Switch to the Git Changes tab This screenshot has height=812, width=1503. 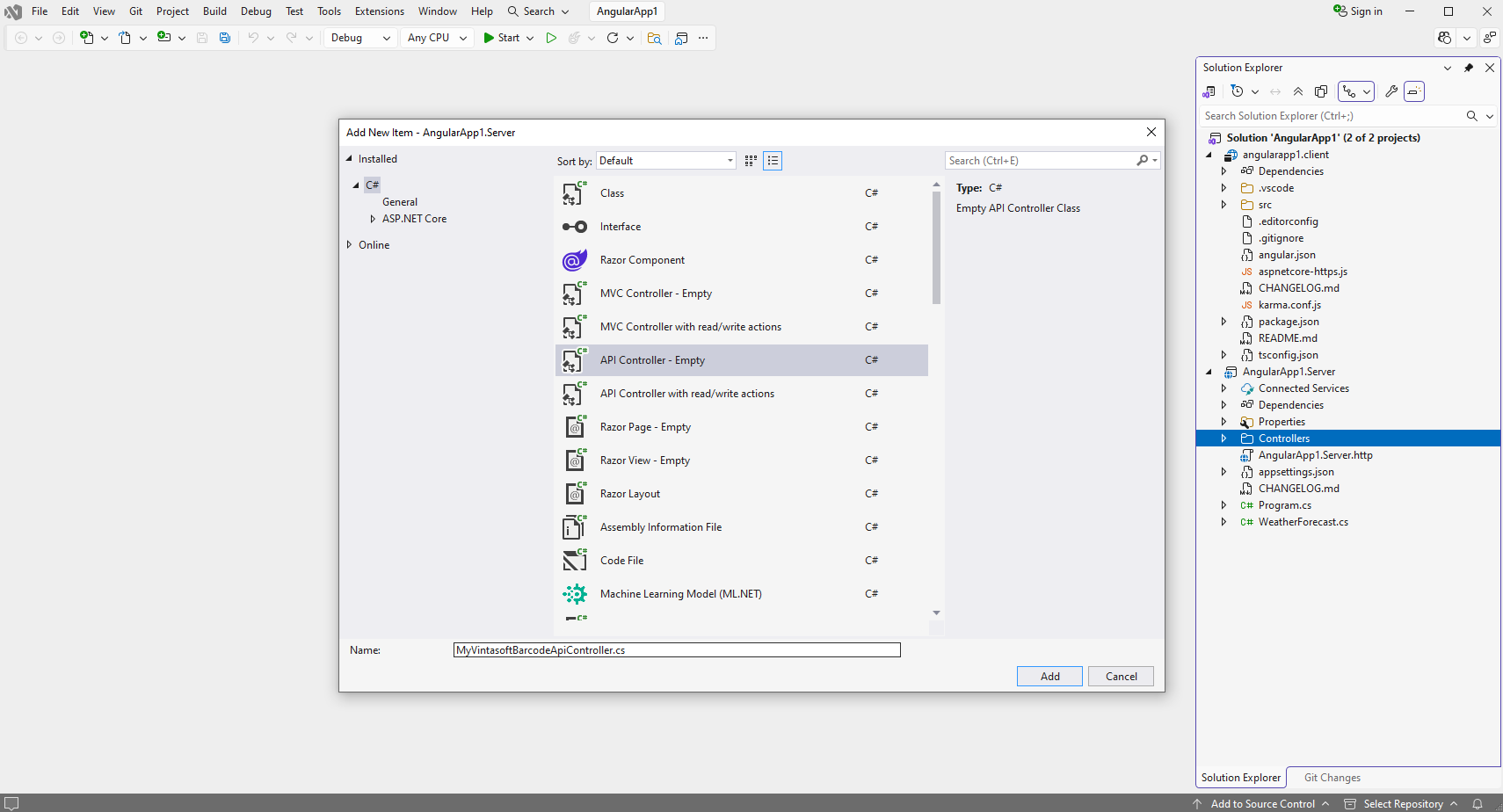(1332, 778)
